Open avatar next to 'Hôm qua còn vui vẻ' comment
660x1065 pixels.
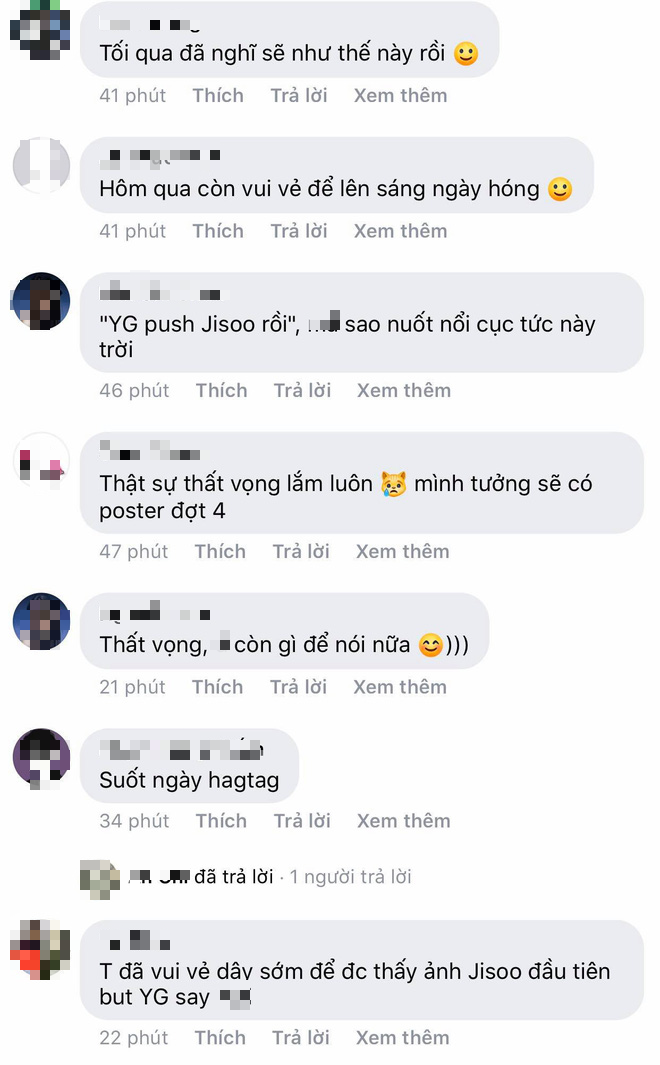pyautogui.click(x=41, y=166)
